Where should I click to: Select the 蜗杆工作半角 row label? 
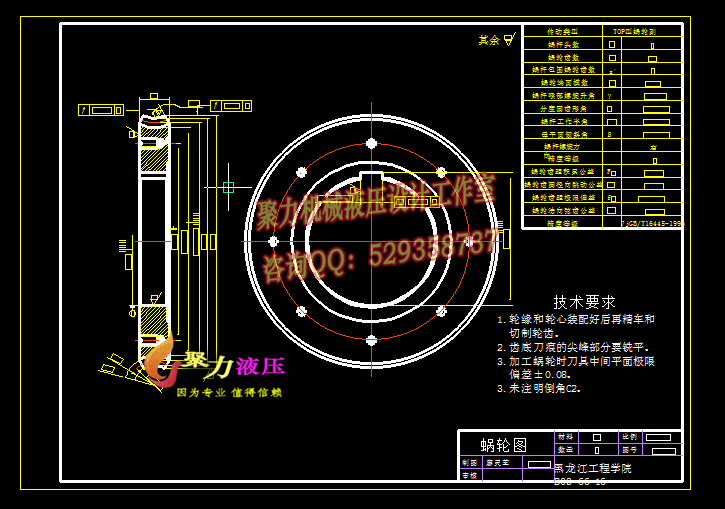[564, 122]
